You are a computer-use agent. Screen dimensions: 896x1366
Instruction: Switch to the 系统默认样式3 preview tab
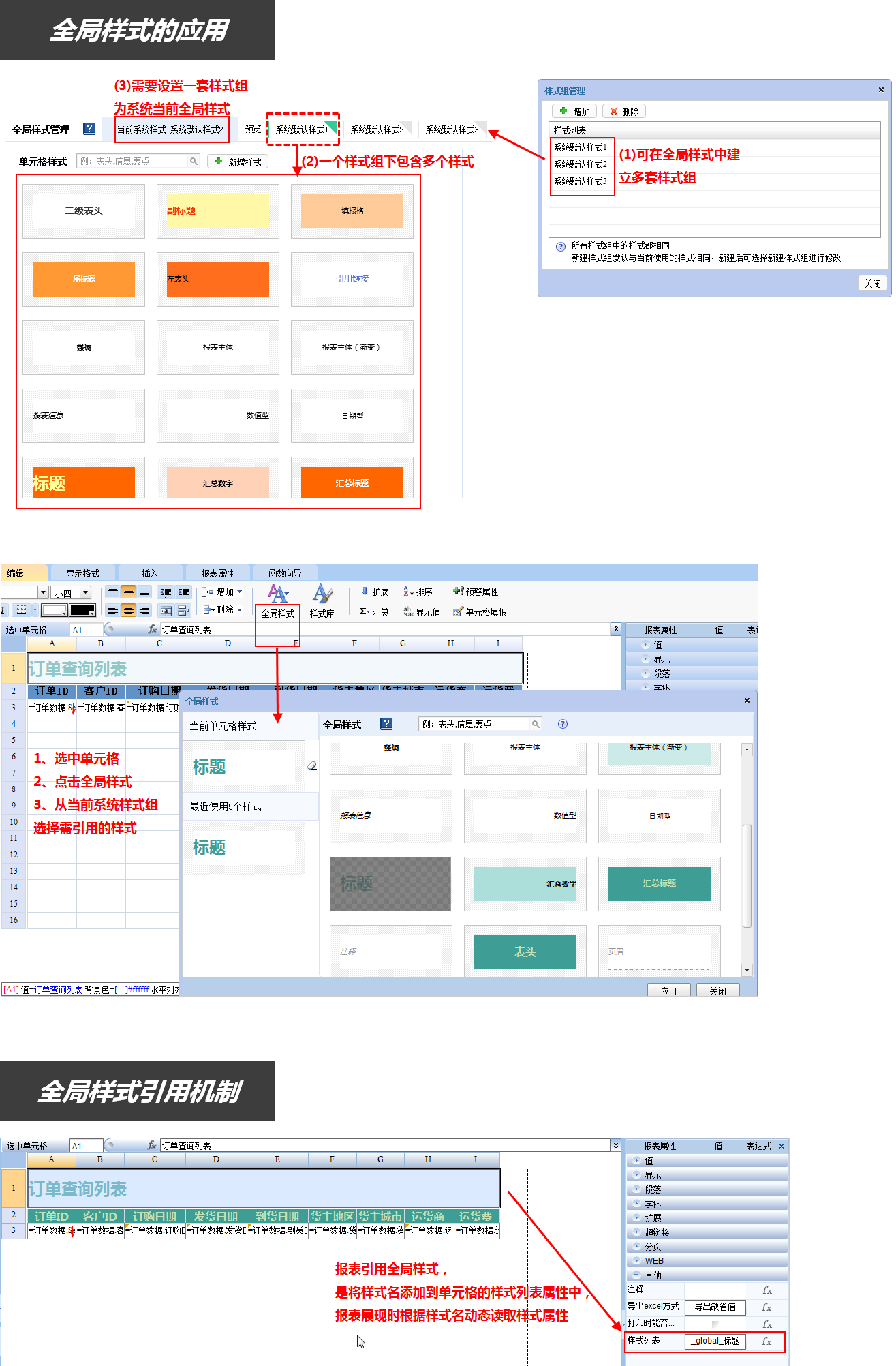coord(452,129)
